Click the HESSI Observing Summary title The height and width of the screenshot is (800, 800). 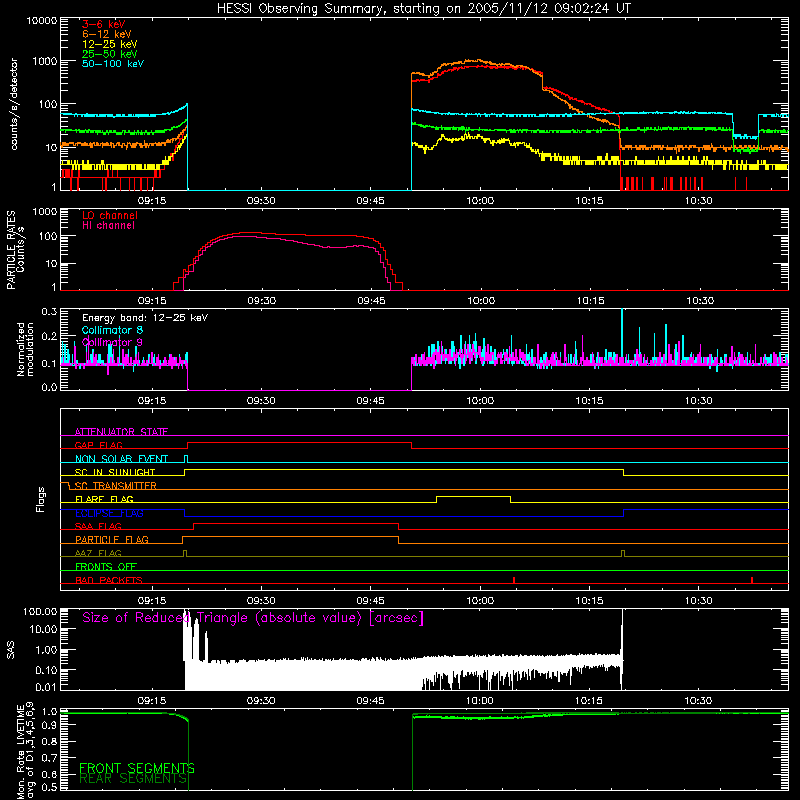(423, 9)
